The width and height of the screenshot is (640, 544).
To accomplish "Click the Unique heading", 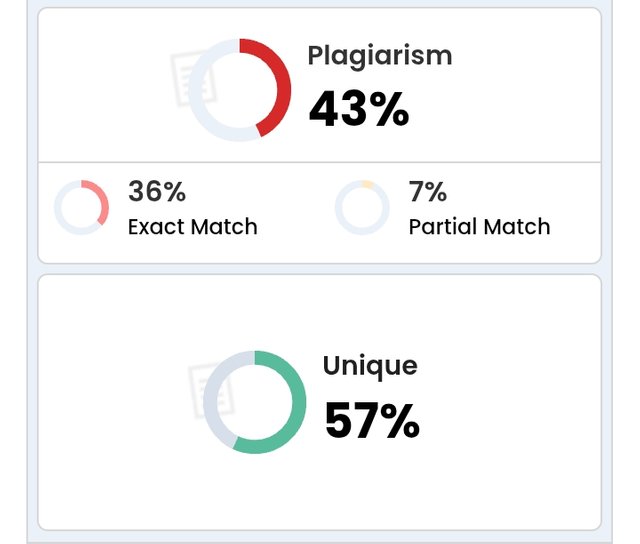I will tap(370, 366).
